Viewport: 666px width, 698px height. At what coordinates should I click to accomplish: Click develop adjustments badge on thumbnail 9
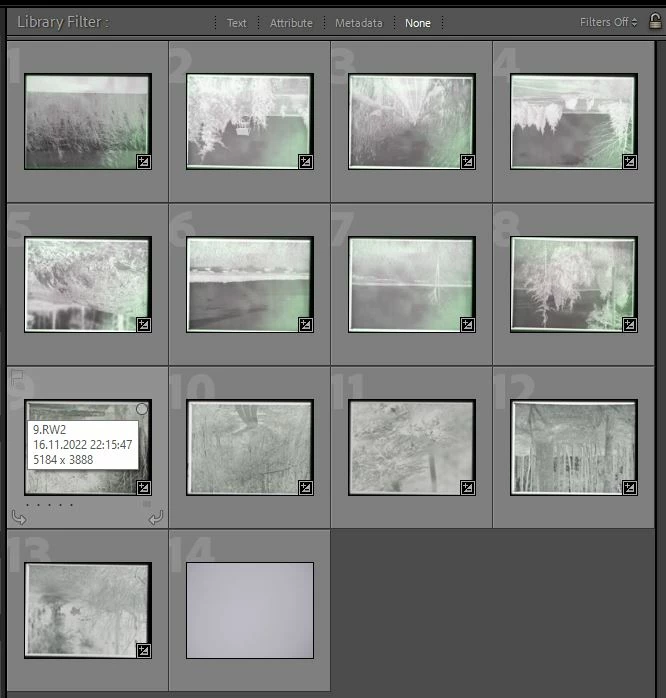coord(143,487)
